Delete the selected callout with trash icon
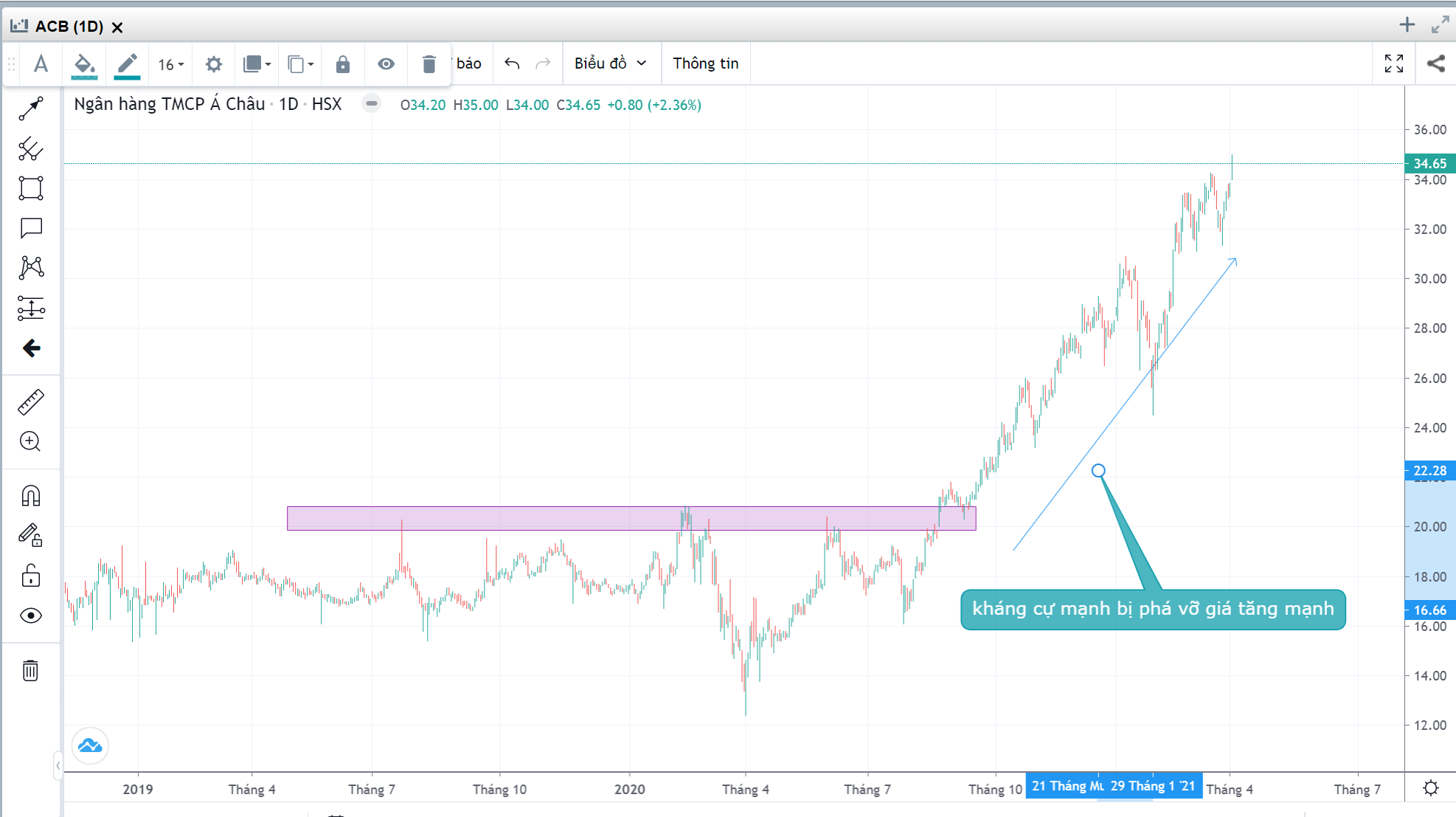1456x817 pixels. click(429, 64)
